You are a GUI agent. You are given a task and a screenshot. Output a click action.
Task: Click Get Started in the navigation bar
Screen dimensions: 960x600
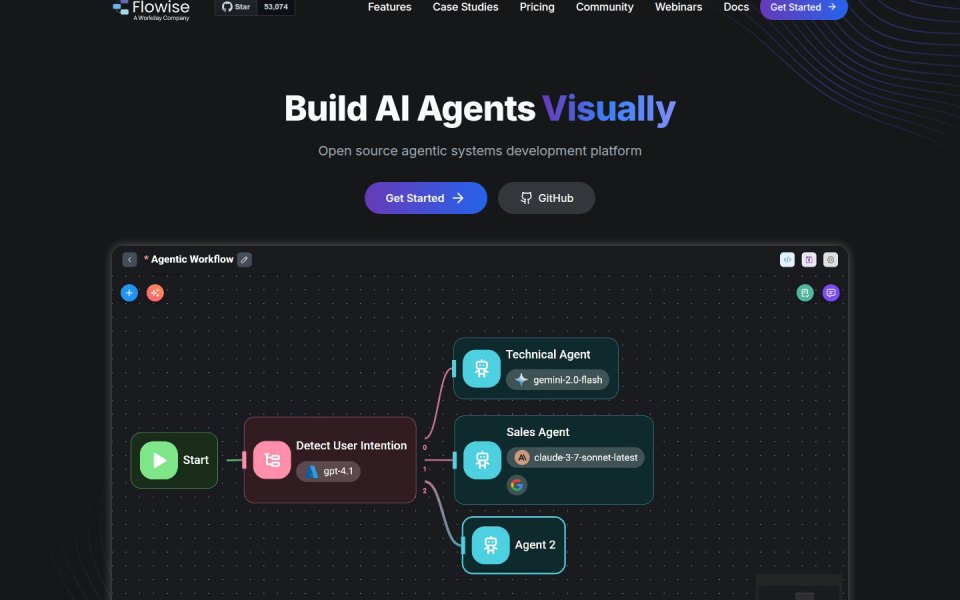pyautogui.click(x=803, y=7)
